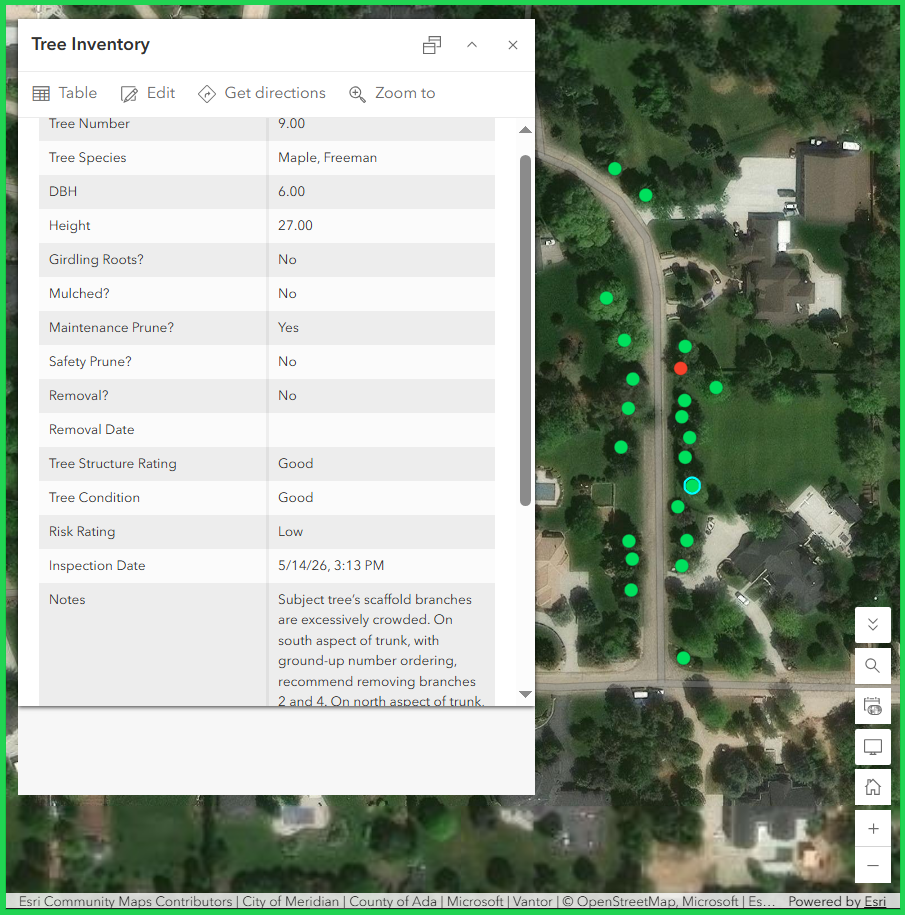905x915 pixels.
Task: Click the notes text about scaffold branches
Action: point(381,649)
